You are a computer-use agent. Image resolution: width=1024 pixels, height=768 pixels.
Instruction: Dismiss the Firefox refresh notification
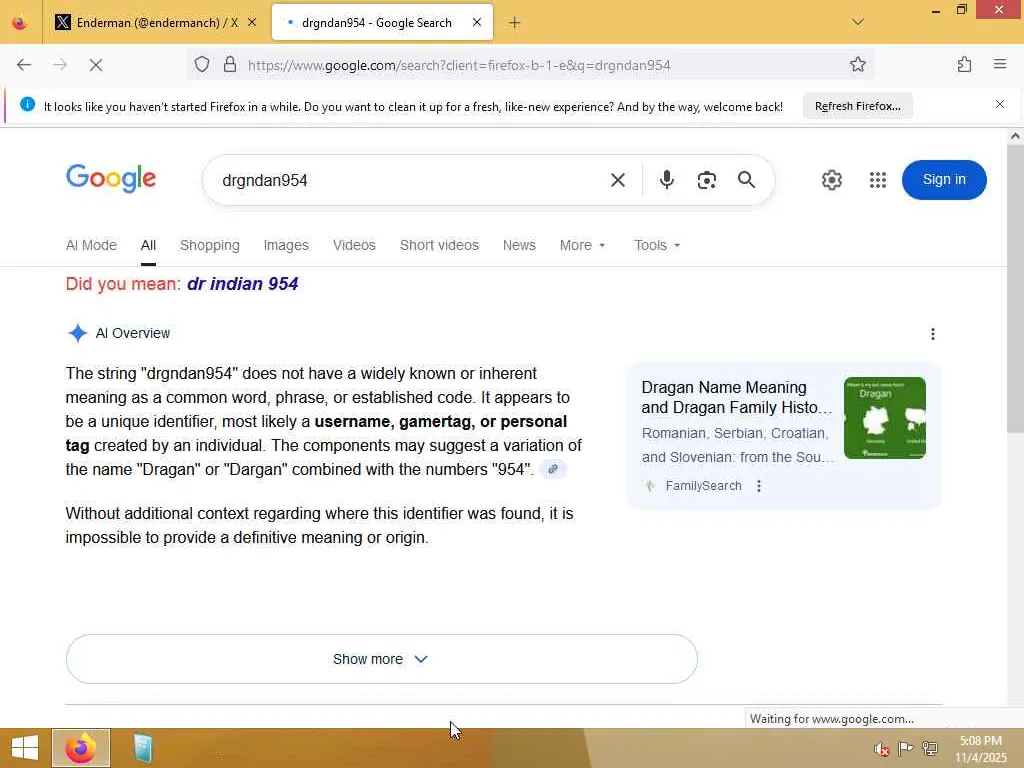point(999,104)
